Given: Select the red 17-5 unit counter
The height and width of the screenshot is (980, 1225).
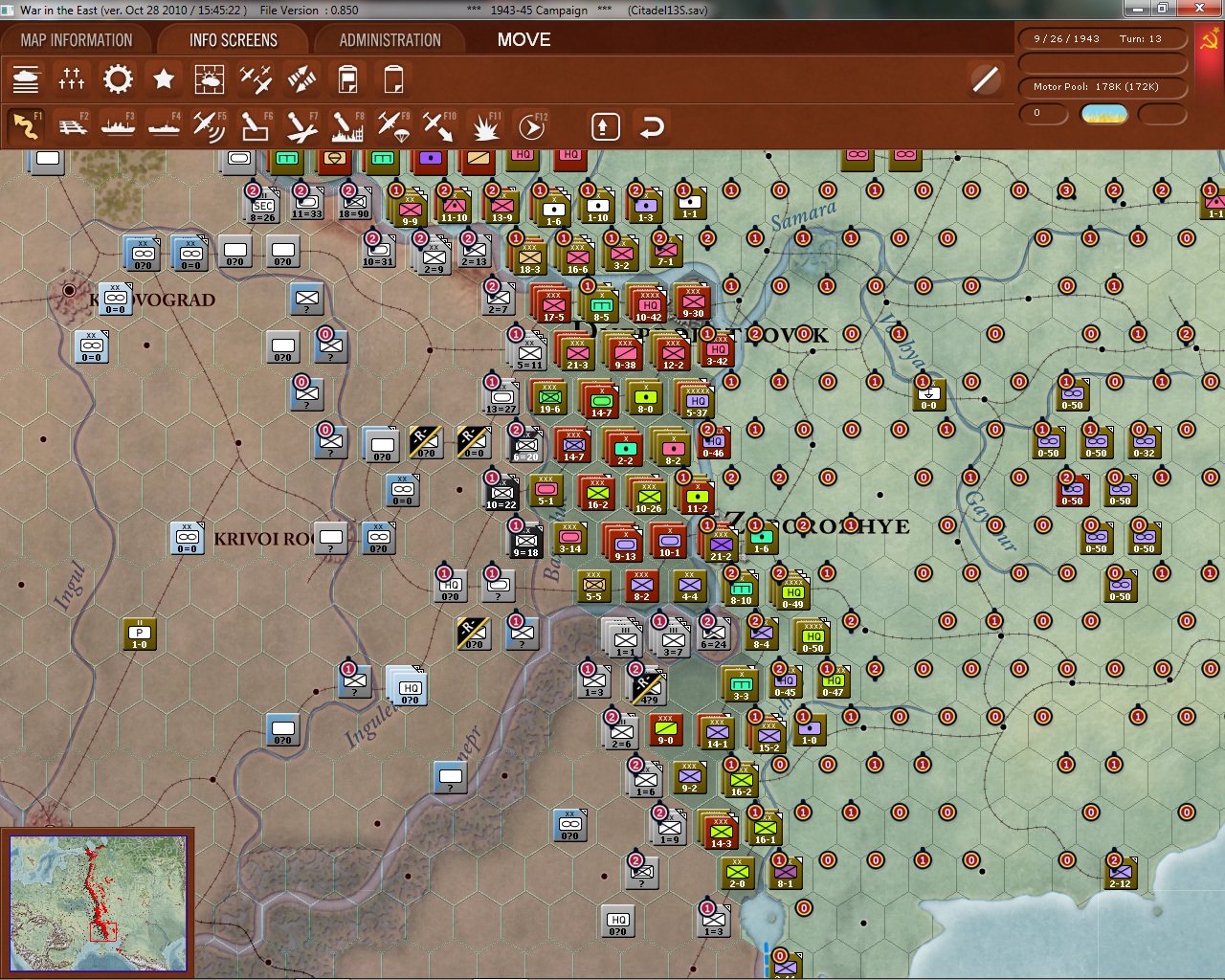Looking at the screenshot, I should [x=553, y=304].
